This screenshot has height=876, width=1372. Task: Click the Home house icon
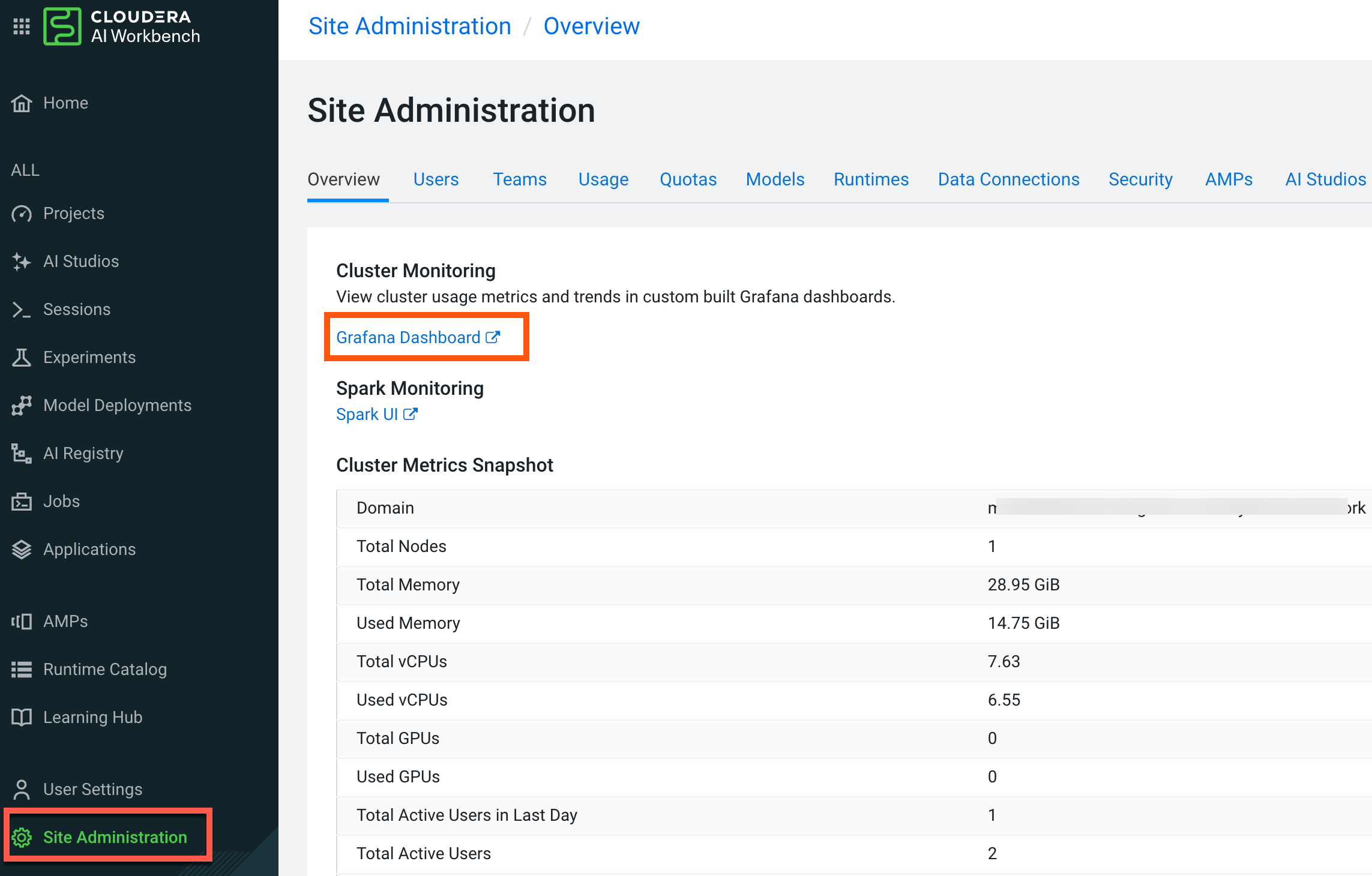(x=22, y=103)
